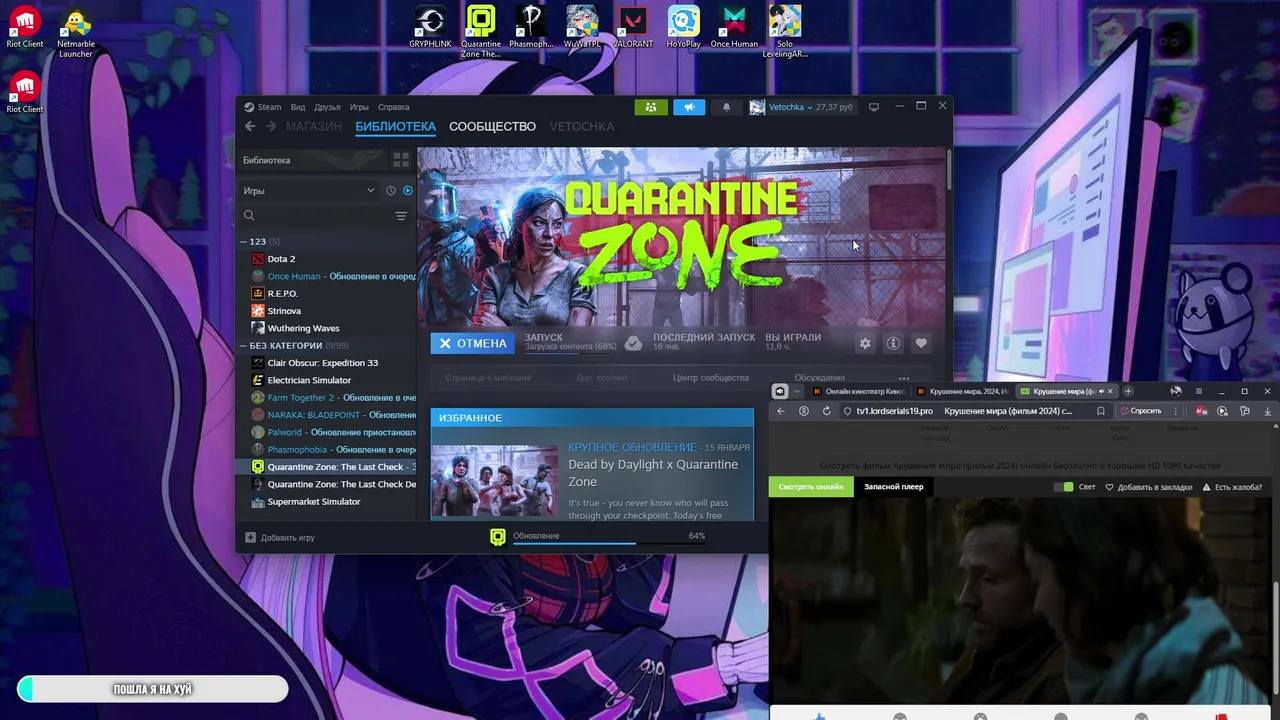Click Добавить игру at Steam bottom
The width and height of the screenshot is (1280, 720).
(x=280, y=537)
